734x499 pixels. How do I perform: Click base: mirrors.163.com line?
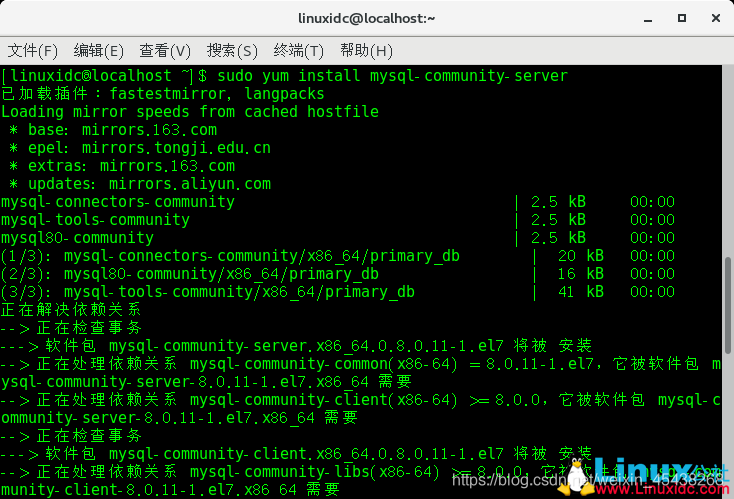click(113, 130)
